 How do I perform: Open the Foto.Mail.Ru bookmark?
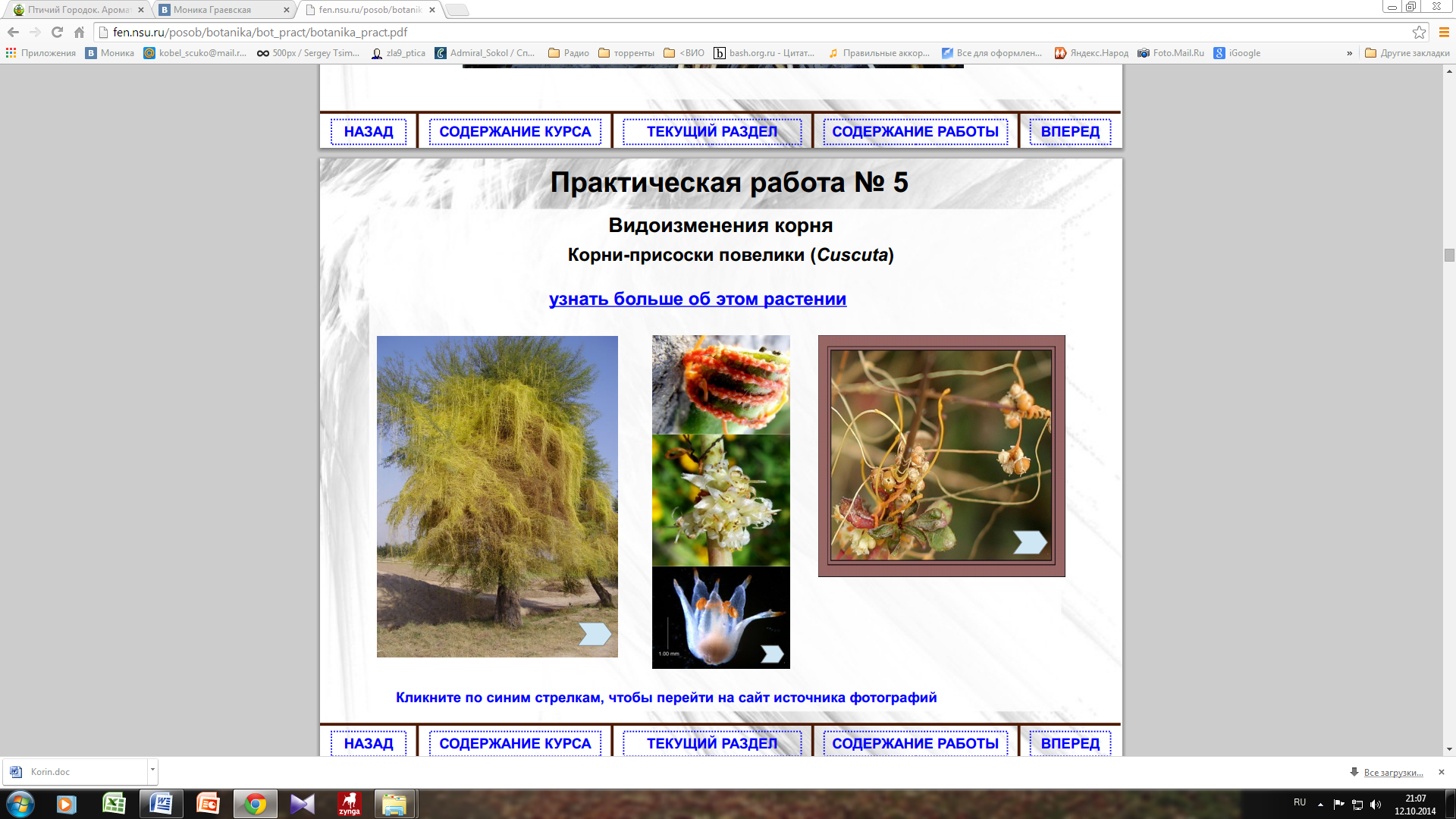[1171, 53]
